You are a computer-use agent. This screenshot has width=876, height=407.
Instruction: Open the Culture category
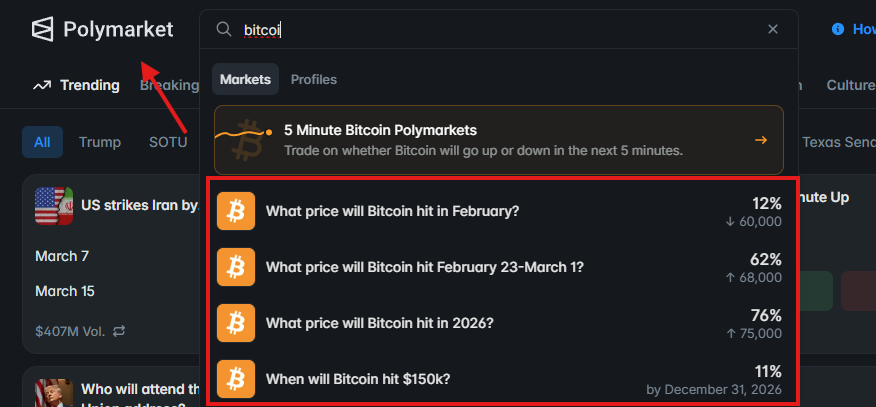[x=850, y=85]
